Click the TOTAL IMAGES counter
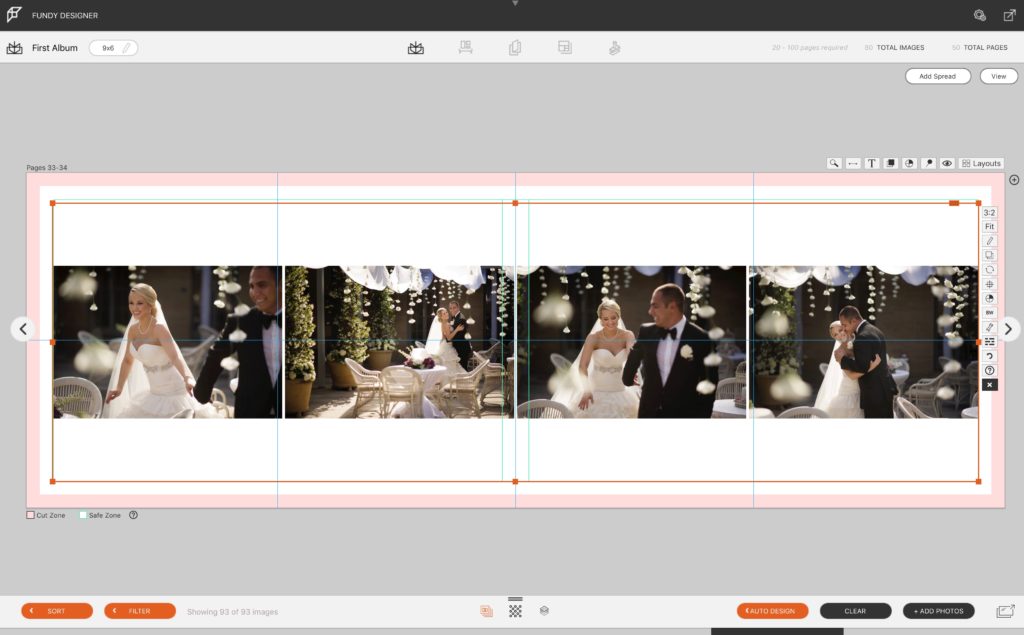1024x635 pixels. tap(894, 48)
